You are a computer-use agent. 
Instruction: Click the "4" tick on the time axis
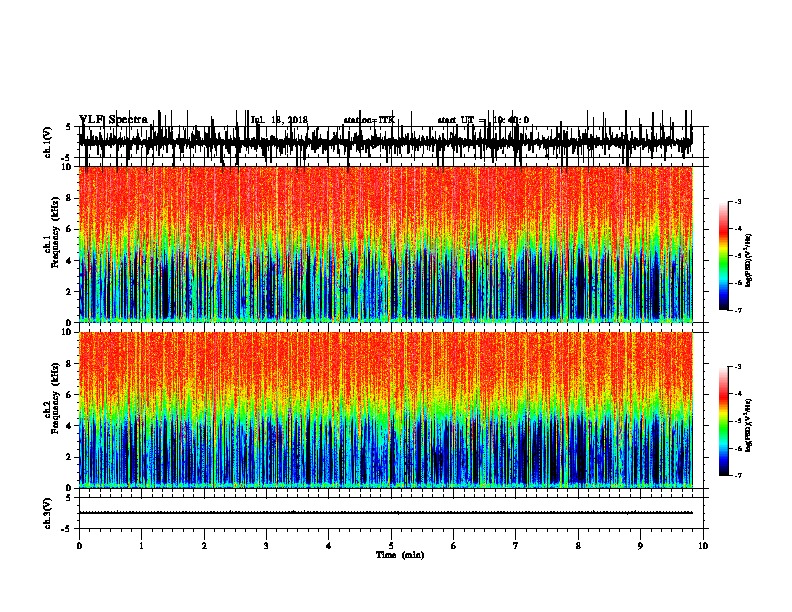pos(329,546)
